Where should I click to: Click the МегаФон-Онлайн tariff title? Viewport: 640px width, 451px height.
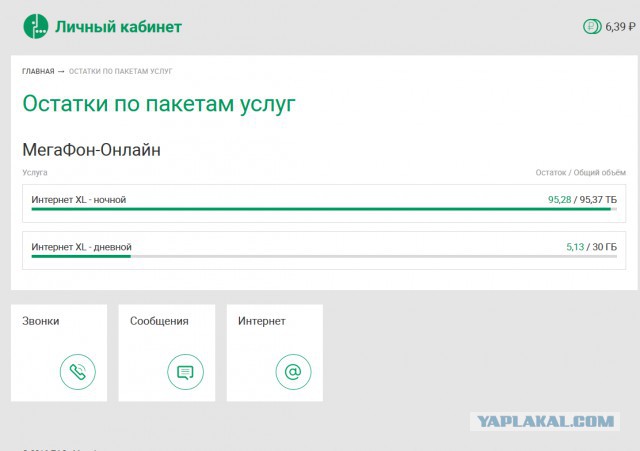pyautogui.click(x=91, y=150)
